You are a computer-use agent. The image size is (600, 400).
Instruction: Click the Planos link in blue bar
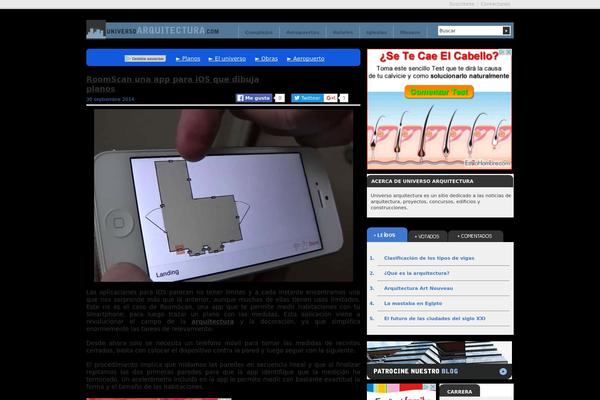tap(188, 59)
